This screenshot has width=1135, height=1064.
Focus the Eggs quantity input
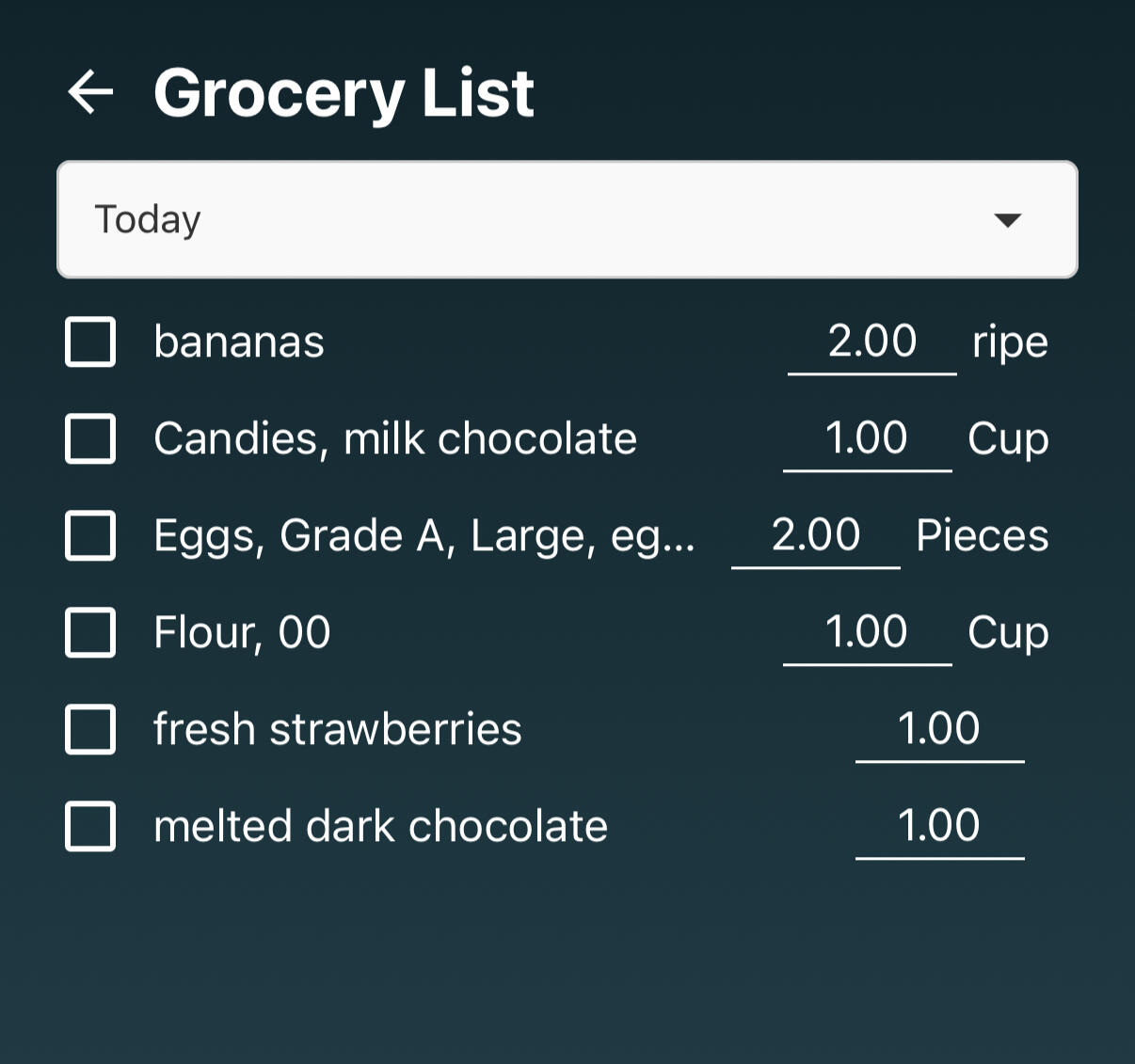[x=815, y=535]
